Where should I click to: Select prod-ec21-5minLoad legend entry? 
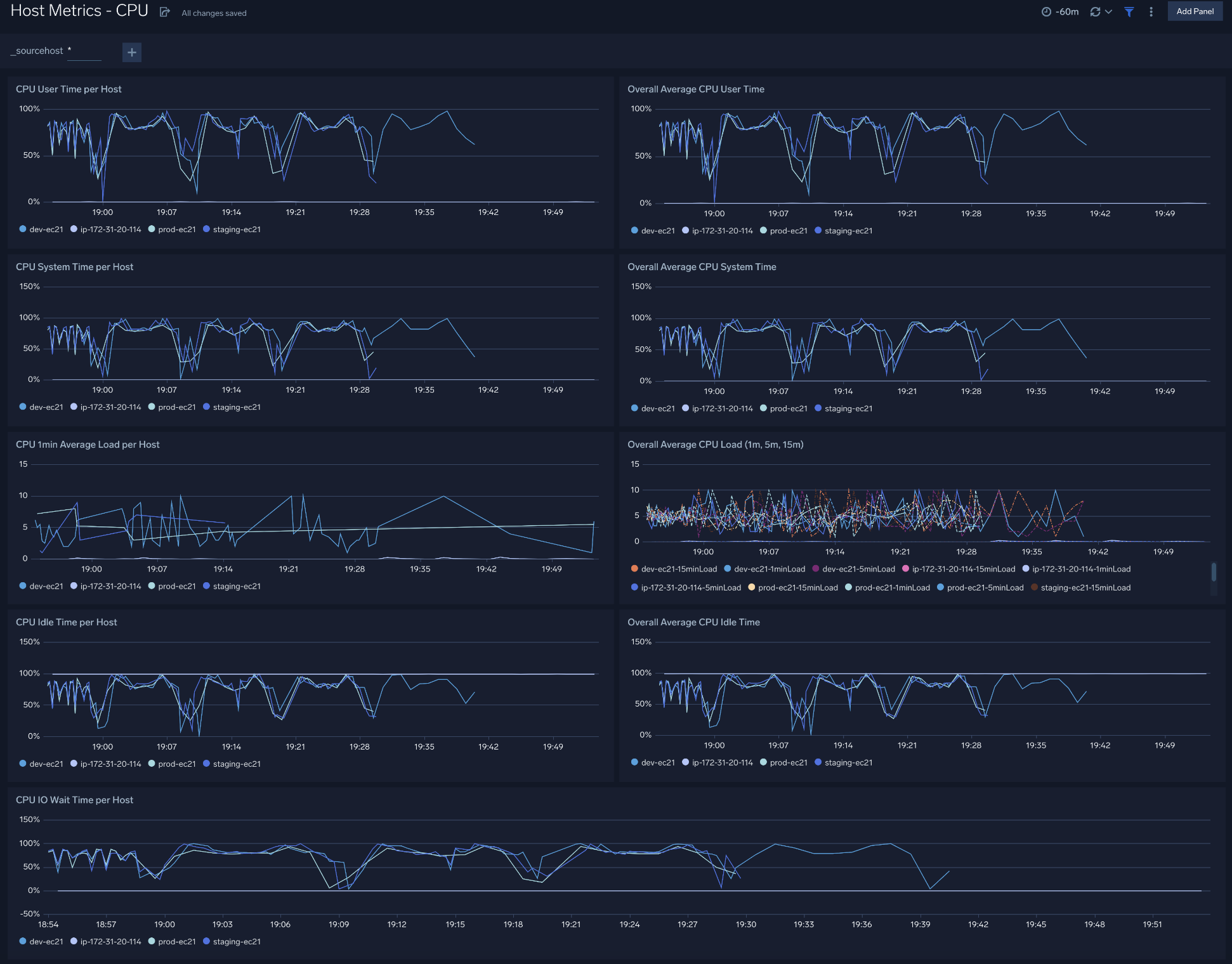tap(985, 587)
